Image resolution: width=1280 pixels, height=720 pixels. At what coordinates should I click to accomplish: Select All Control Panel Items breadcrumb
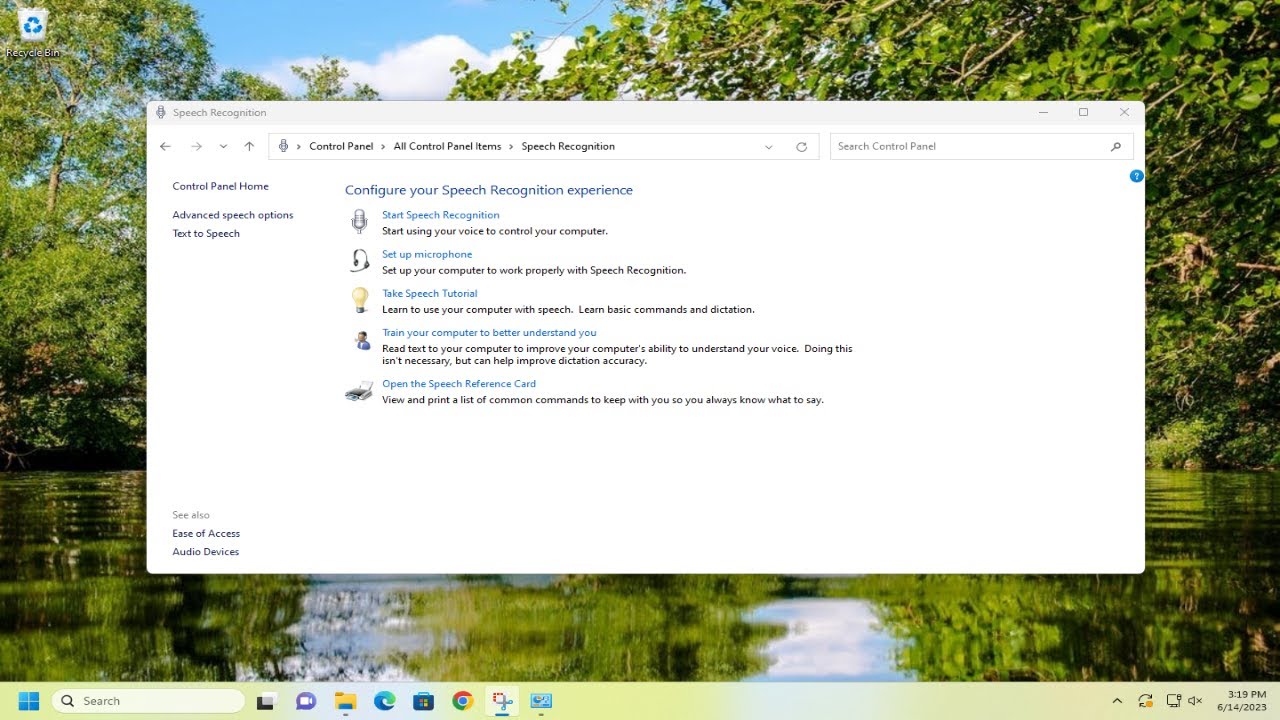[x=447, y=147]
